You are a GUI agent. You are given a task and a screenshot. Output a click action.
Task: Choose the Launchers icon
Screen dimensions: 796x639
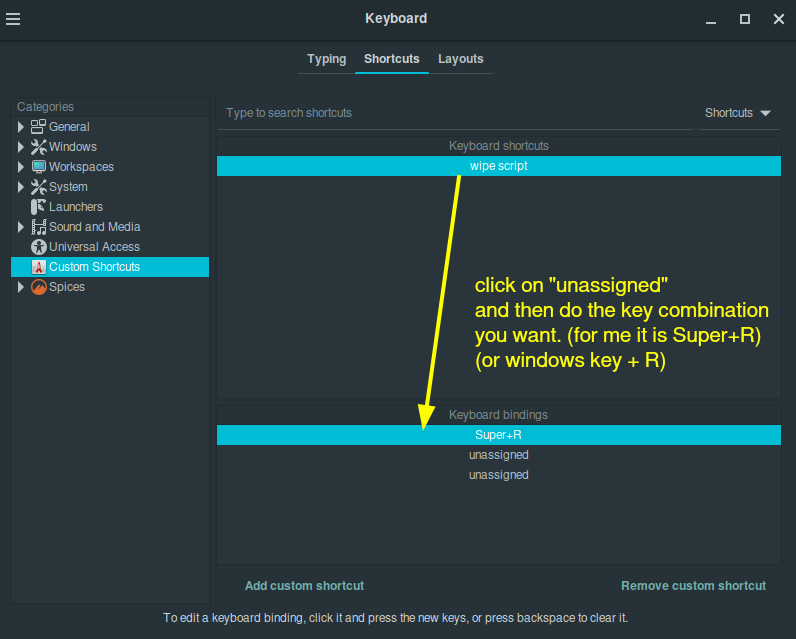pyautogui.click(x=38, y=207)
